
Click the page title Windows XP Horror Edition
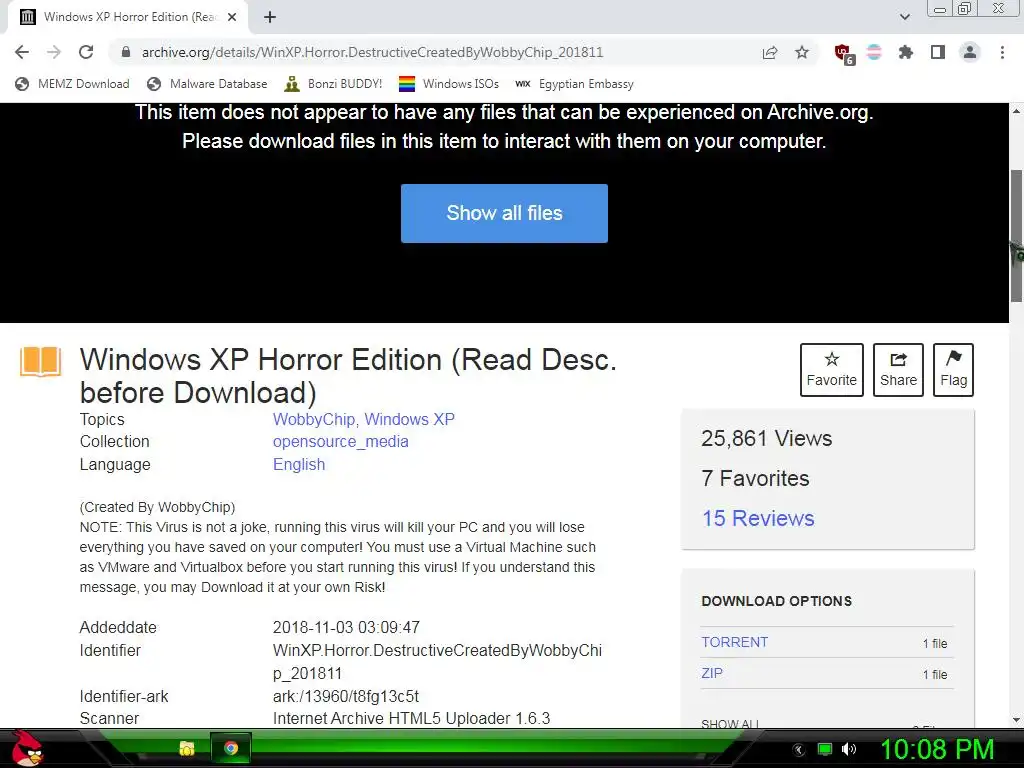[x=348, y=376]
